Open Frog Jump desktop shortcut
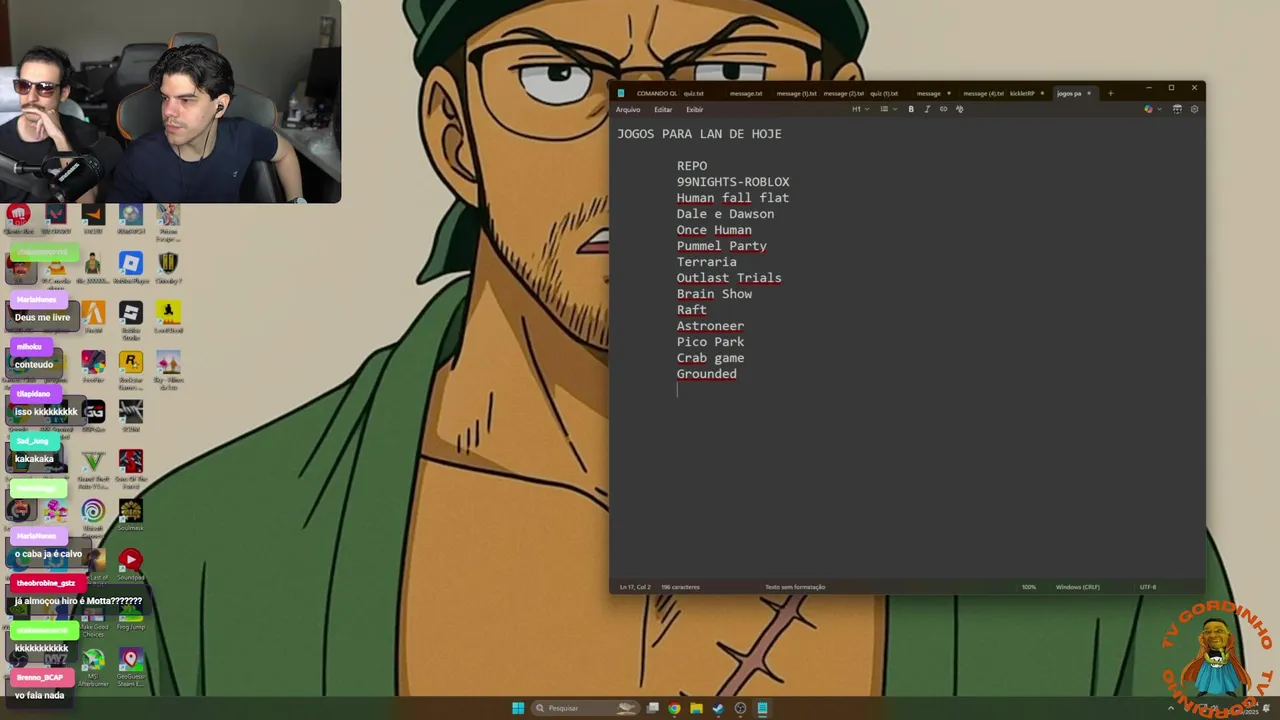The image size is (1280, 720). click(131, 615)
